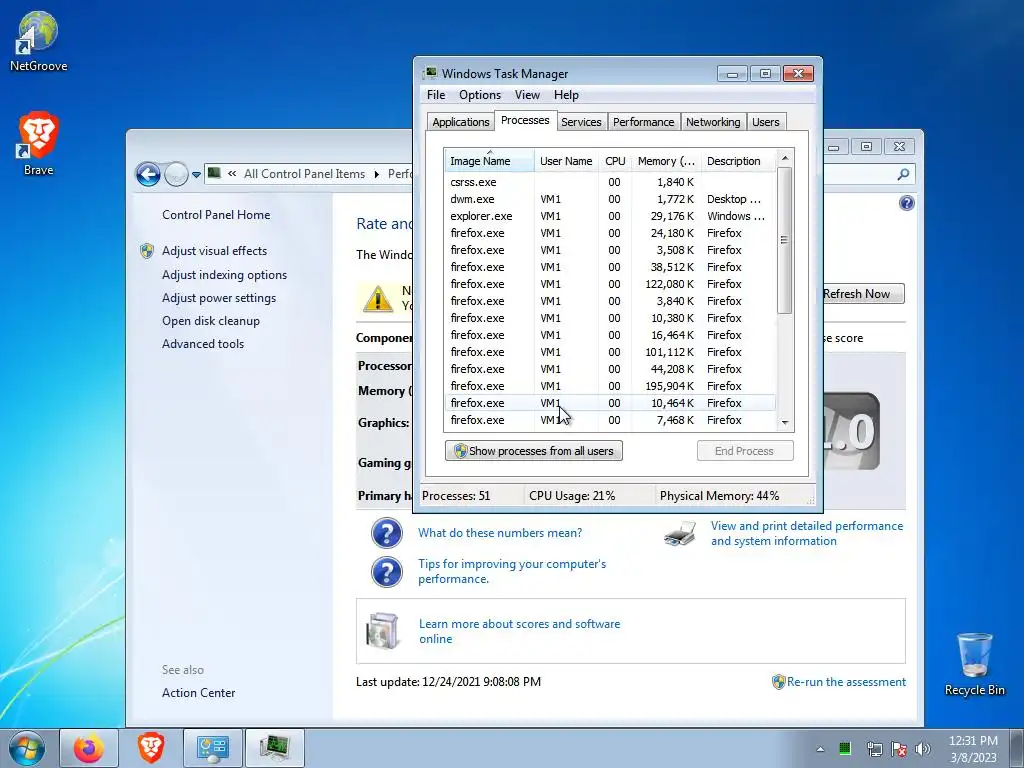Select the explorer.exe process row

point(610,216)
